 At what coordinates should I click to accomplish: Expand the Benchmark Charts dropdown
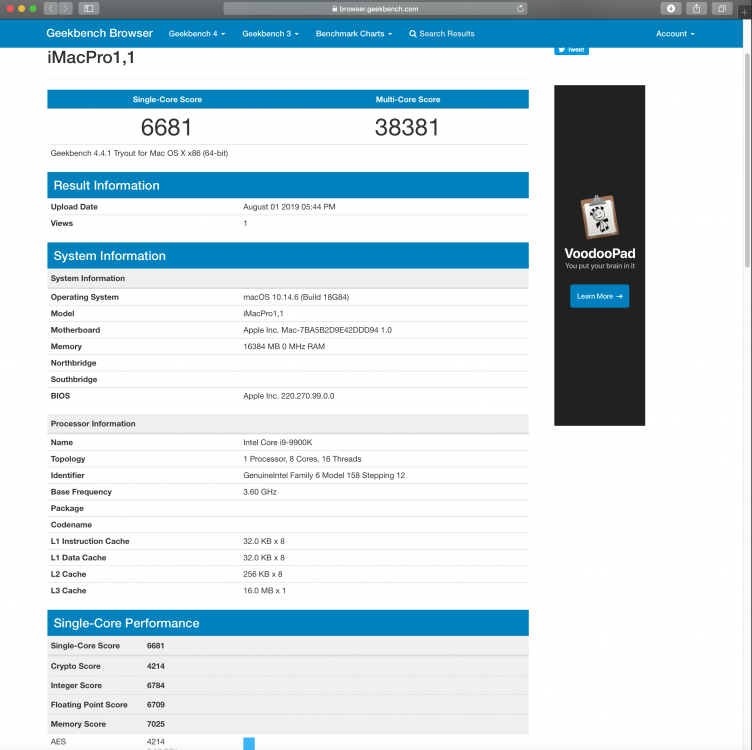[353, 34]
